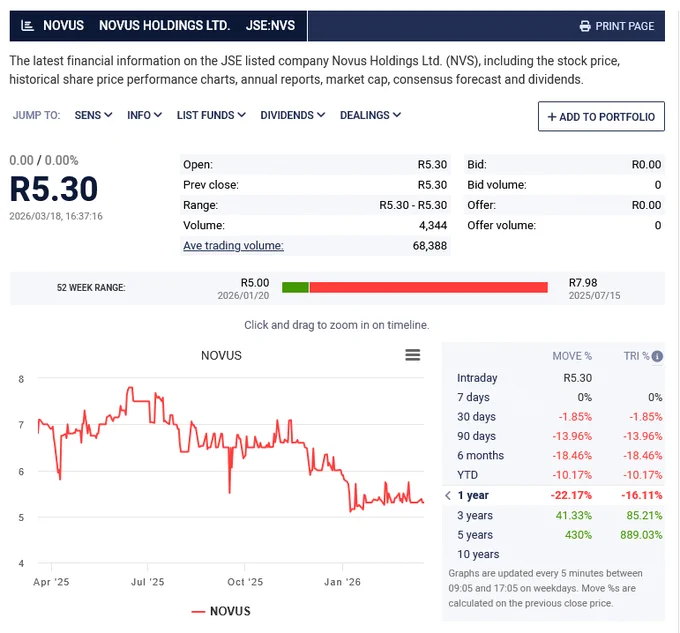The height and width of the screenshot is (633, 680).
Task: Click the 2025/07/15 high date
Action: [594, 296]
